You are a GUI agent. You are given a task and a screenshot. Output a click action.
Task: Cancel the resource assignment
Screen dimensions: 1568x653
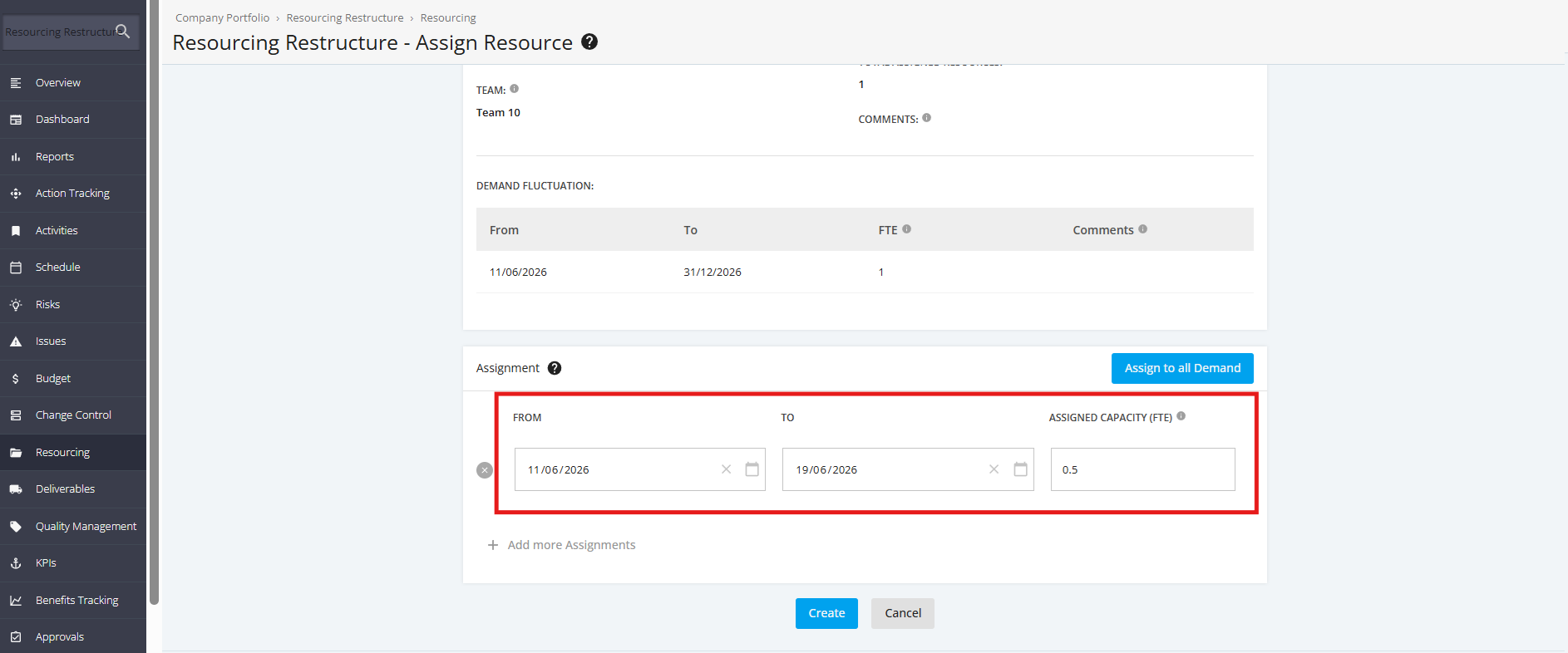point(903,613)
